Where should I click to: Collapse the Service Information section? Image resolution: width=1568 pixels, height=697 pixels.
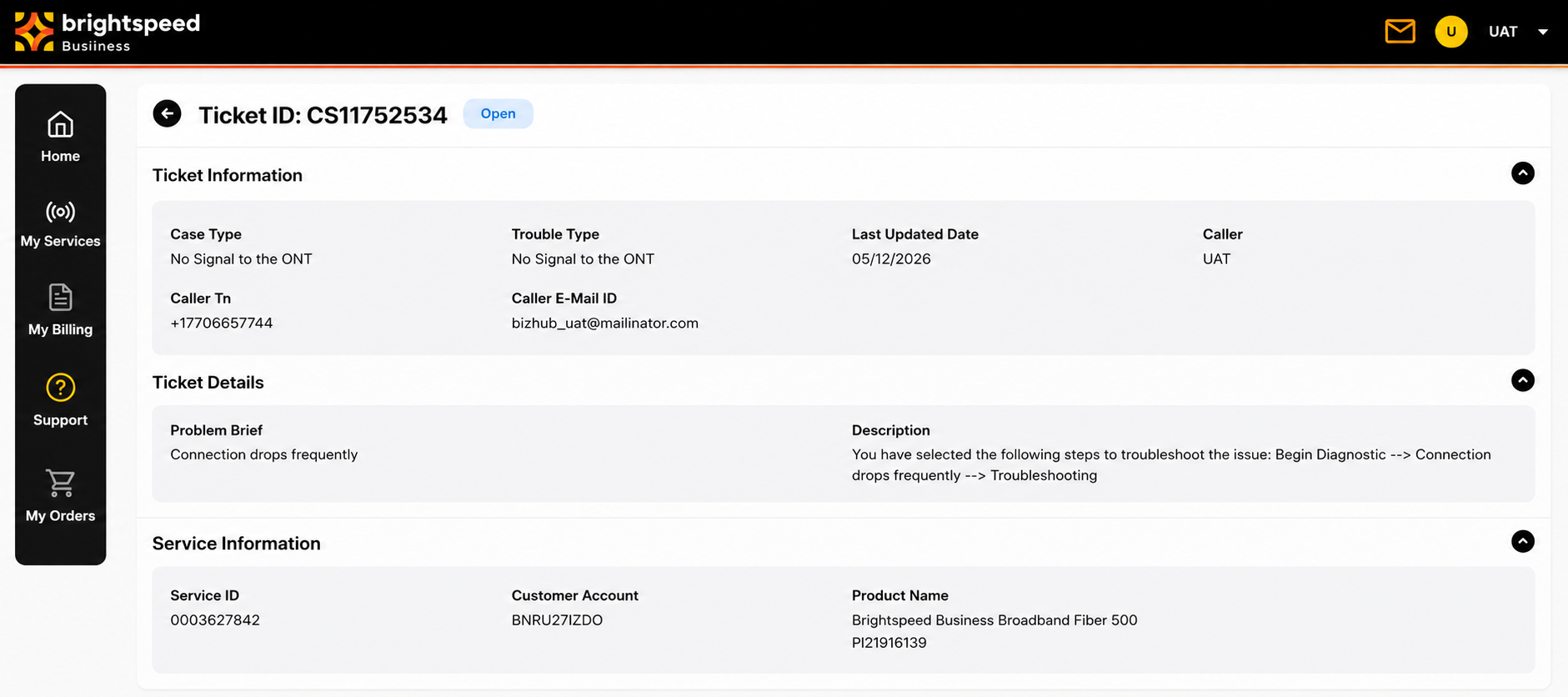click(x=1522, y=541)
